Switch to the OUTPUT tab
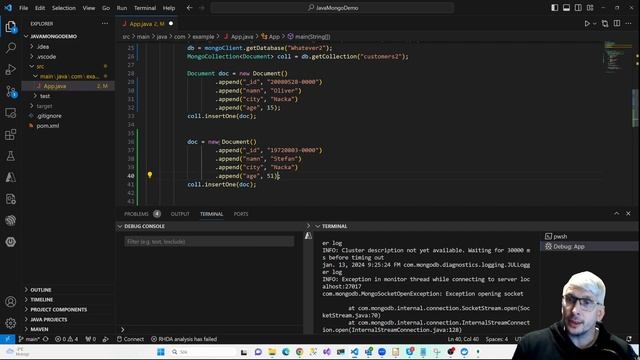Viewport: 640px width, 360px height. [180, 214]
